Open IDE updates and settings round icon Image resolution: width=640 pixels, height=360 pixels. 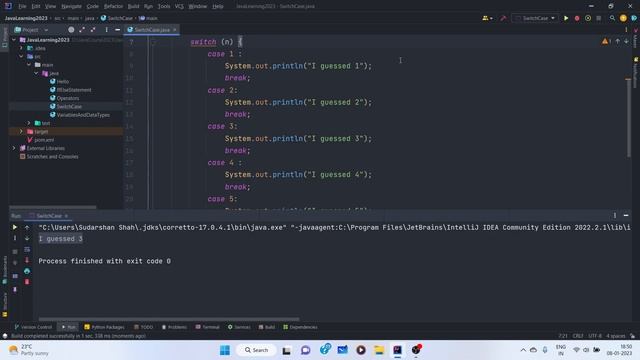623,18
